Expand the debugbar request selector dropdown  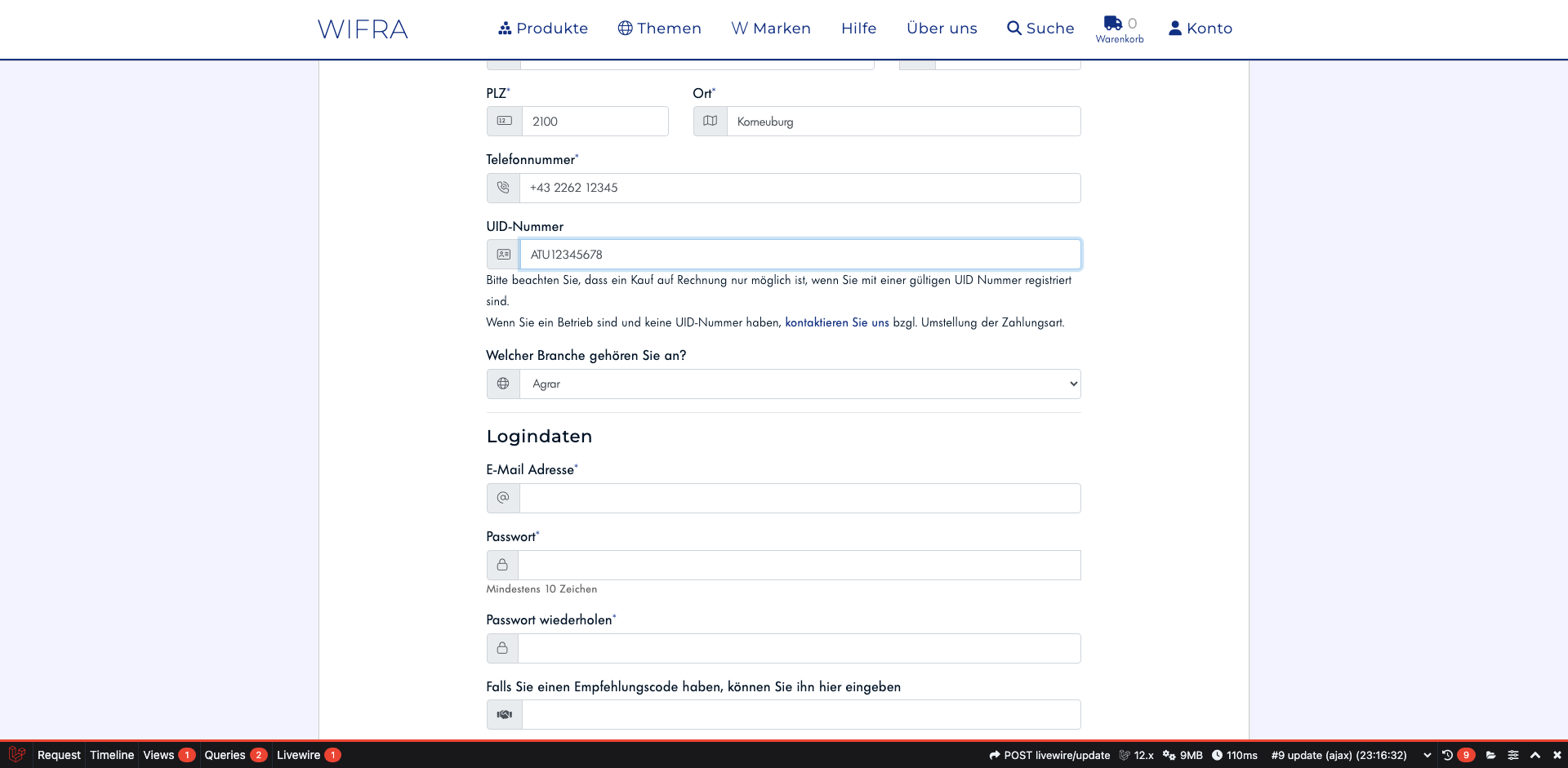click(x=1427, y=755)
